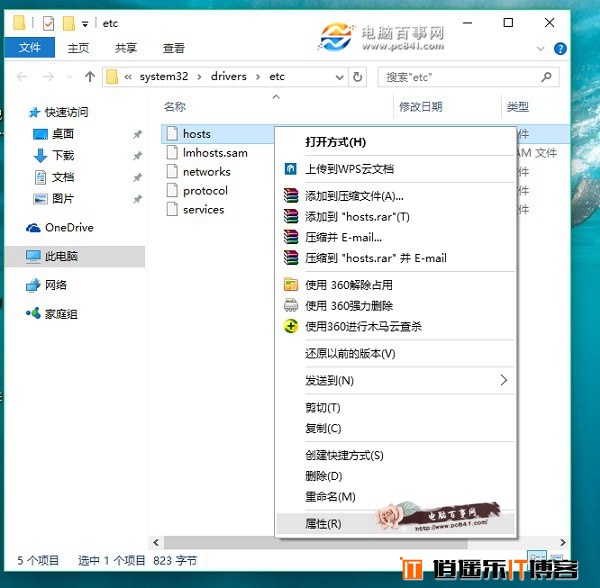Select 快速访问 in the navigation pane

pos(59,112)
